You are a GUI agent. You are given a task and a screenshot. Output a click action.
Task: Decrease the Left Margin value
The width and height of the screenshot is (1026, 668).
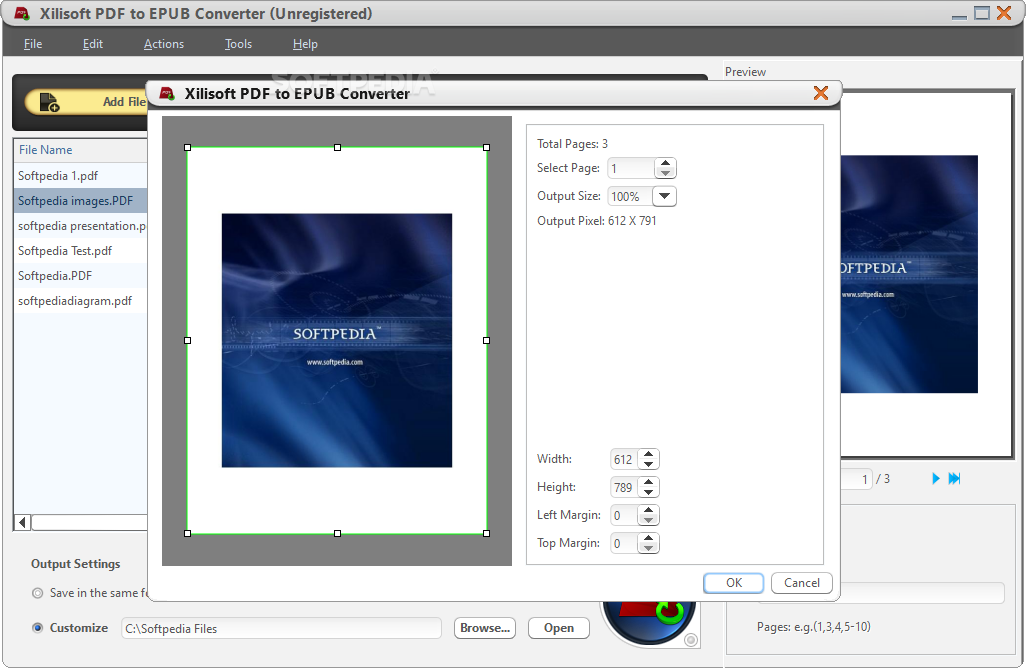tap(648, 520)
